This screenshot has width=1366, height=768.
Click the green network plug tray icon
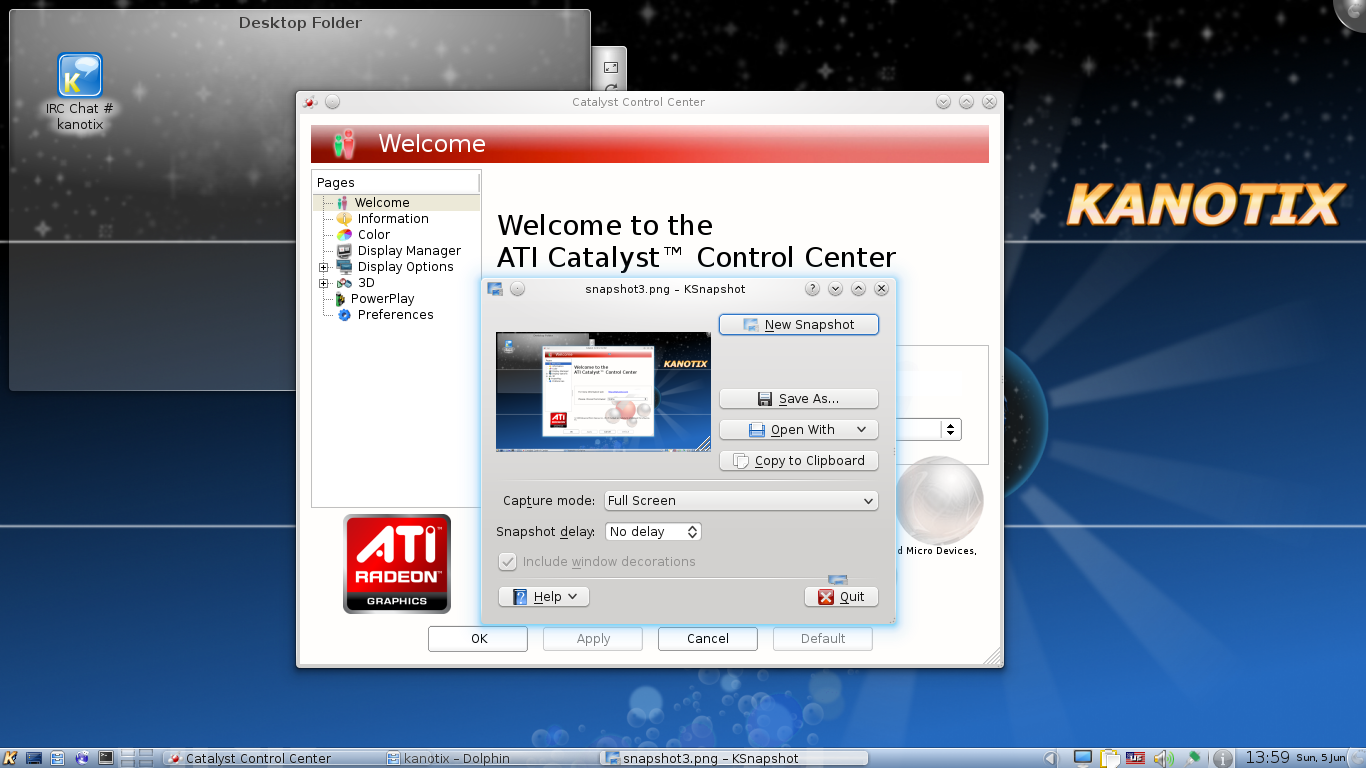click(1192, 758)
